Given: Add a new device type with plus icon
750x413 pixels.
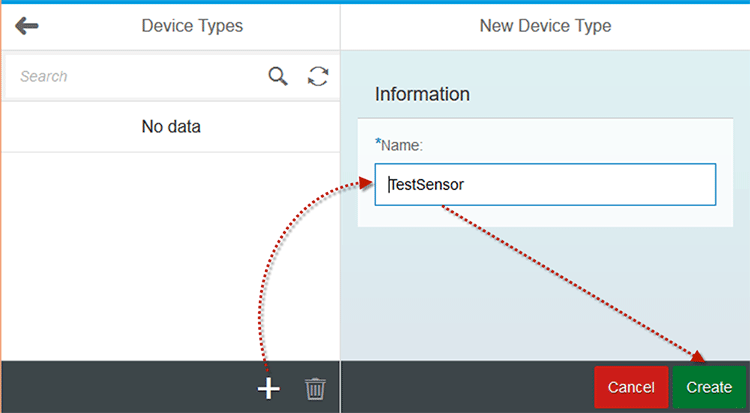Looking at the screenshot, I should (269, 388).
